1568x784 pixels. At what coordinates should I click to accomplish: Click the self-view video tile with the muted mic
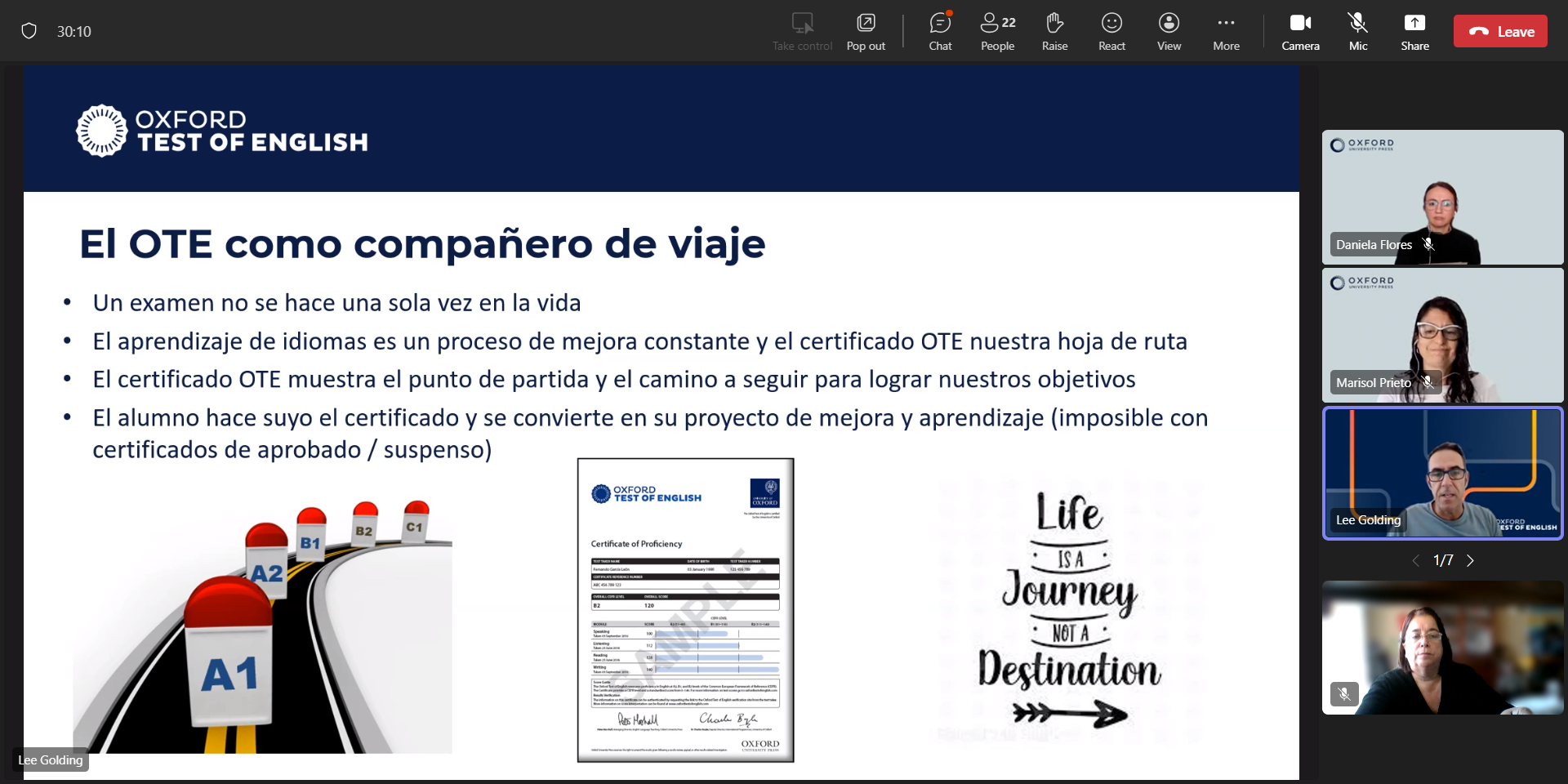coord(1442,648)
